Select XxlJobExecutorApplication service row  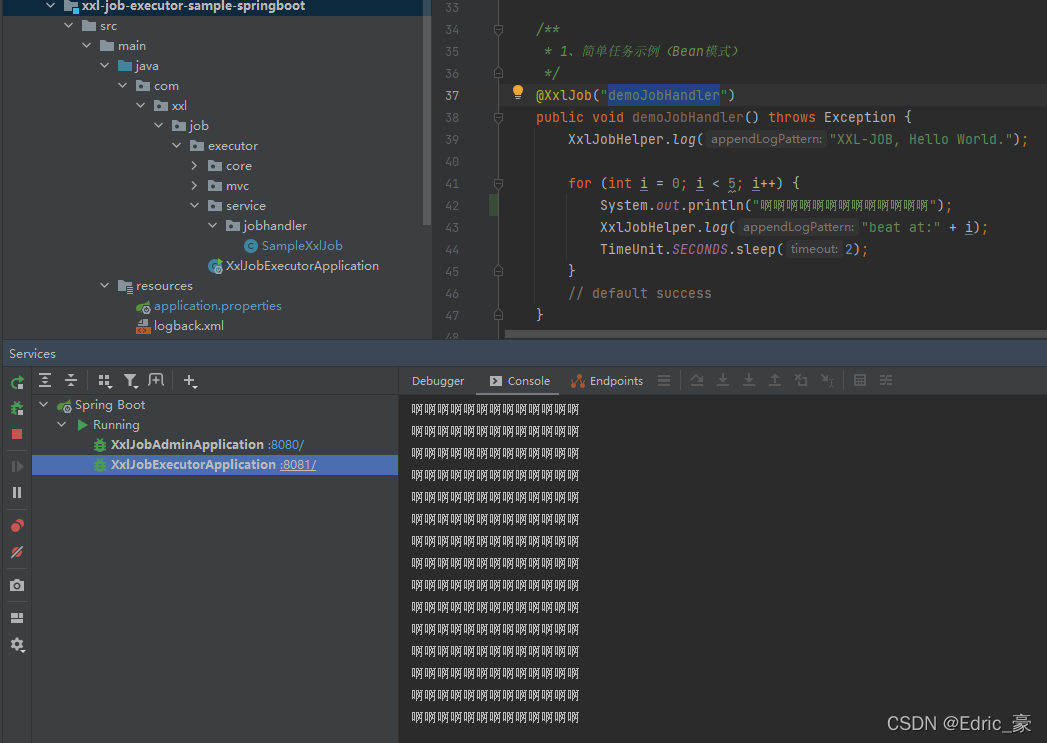[x=215, y=465]
